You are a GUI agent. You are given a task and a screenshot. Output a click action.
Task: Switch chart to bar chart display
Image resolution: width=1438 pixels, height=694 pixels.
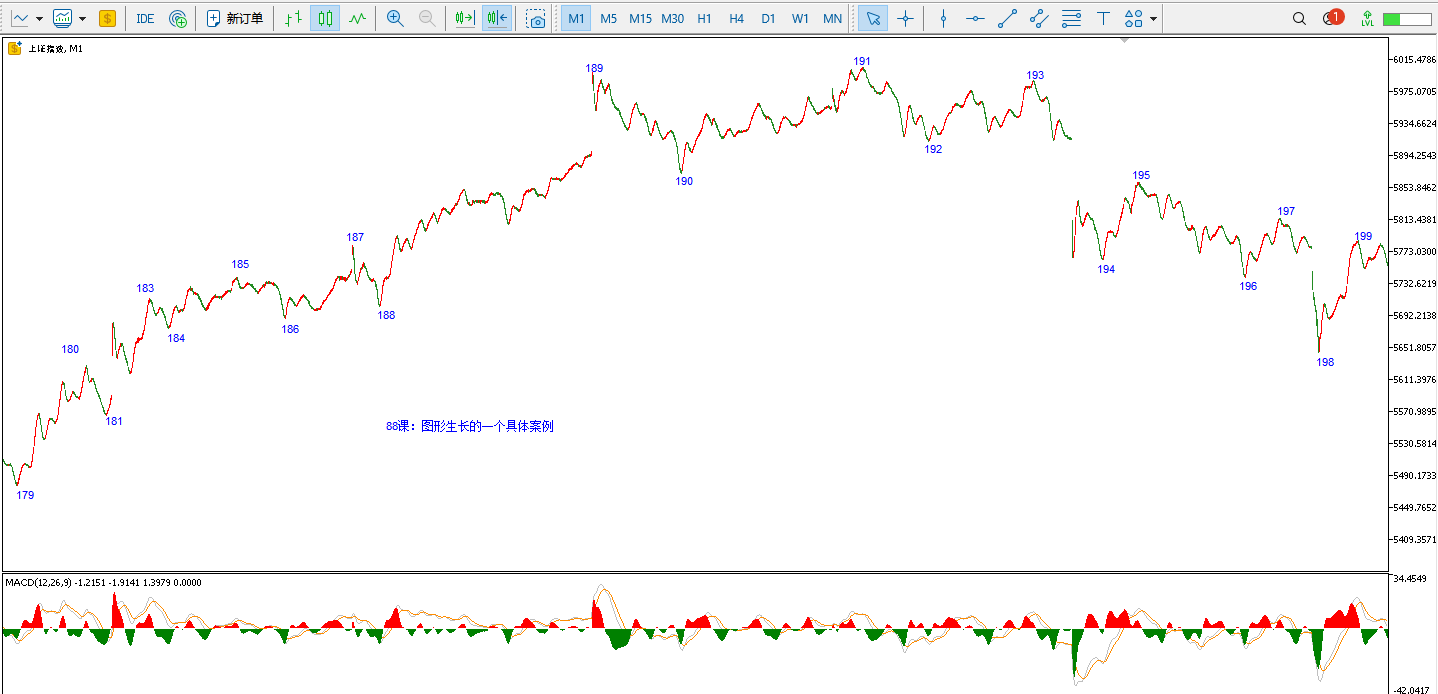[x=292, y=18]
